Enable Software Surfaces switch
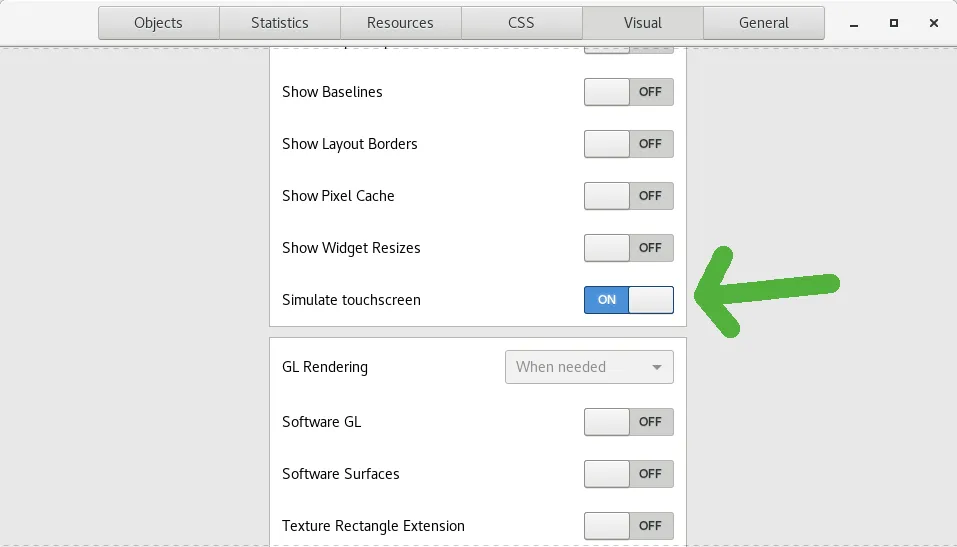957x547 pixels. 628,474
